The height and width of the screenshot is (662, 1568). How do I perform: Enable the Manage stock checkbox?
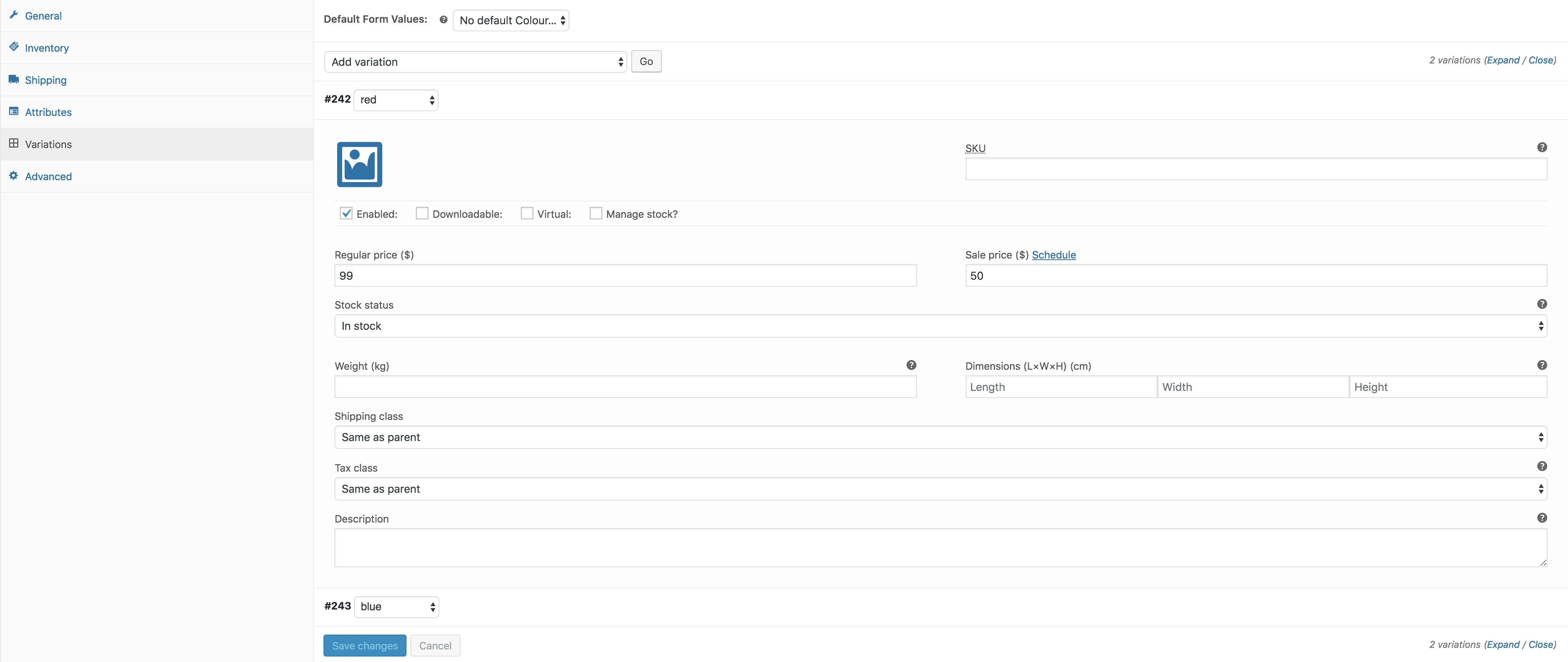click(595, 213)
